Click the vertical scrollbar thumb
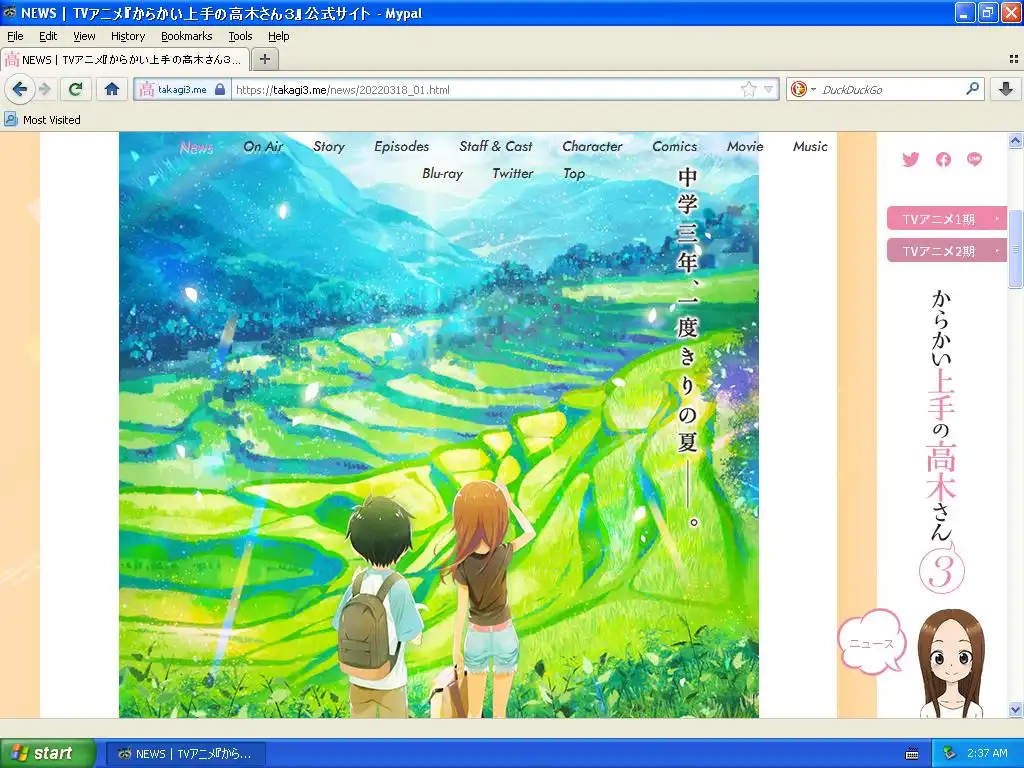The image size is (1024, 768). pos(1015,249)
